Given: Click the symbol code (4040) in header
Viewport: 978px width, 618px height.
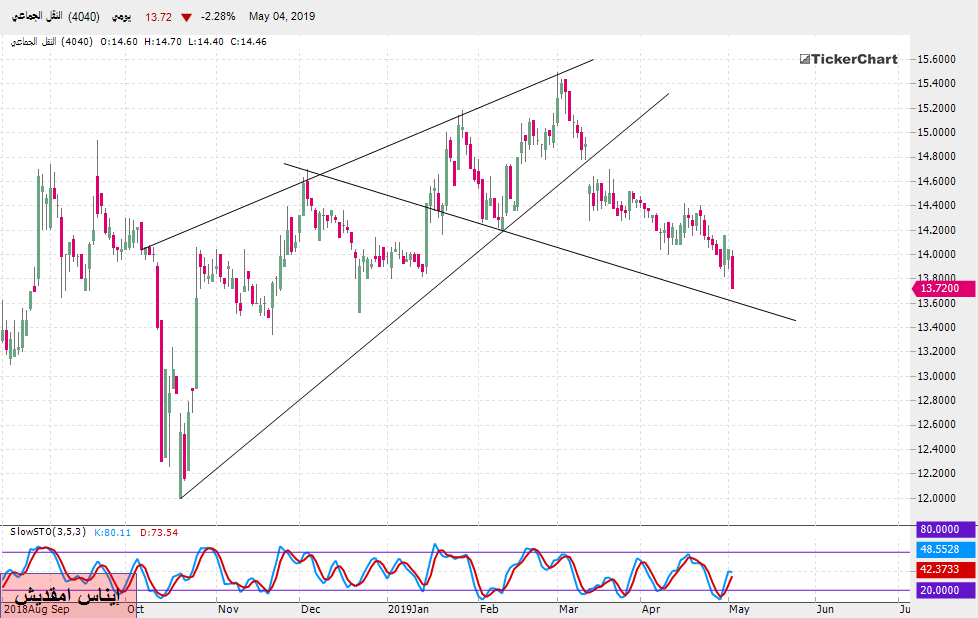Looking at the screenshot, I should [83, 17].
